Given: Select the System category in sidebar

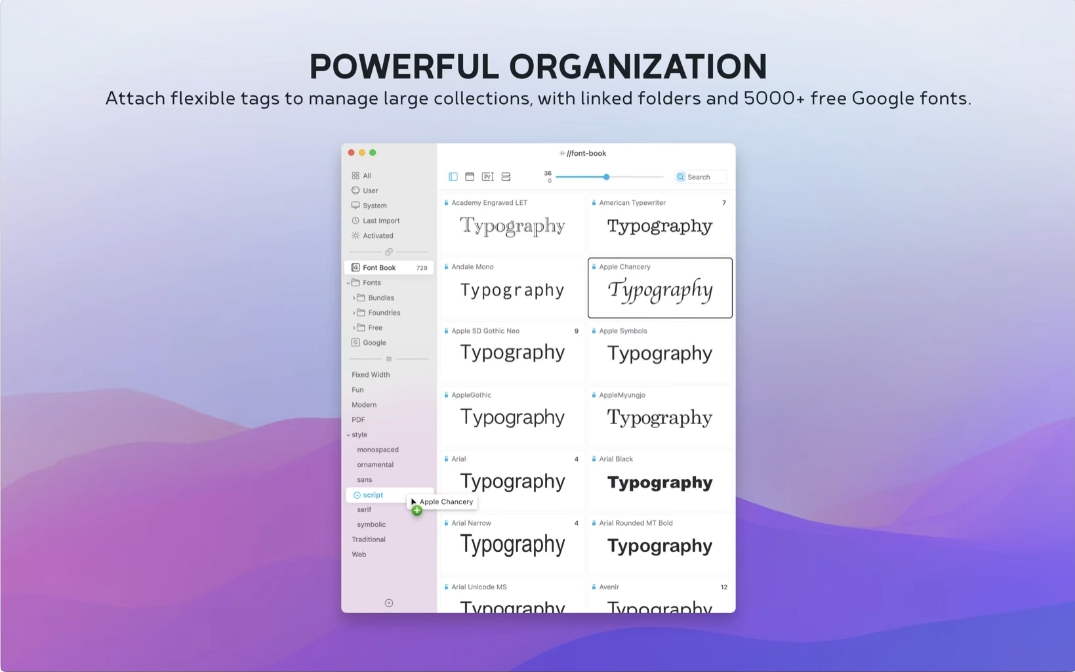Looking at the screenshot, I should [x=374, y=206].
